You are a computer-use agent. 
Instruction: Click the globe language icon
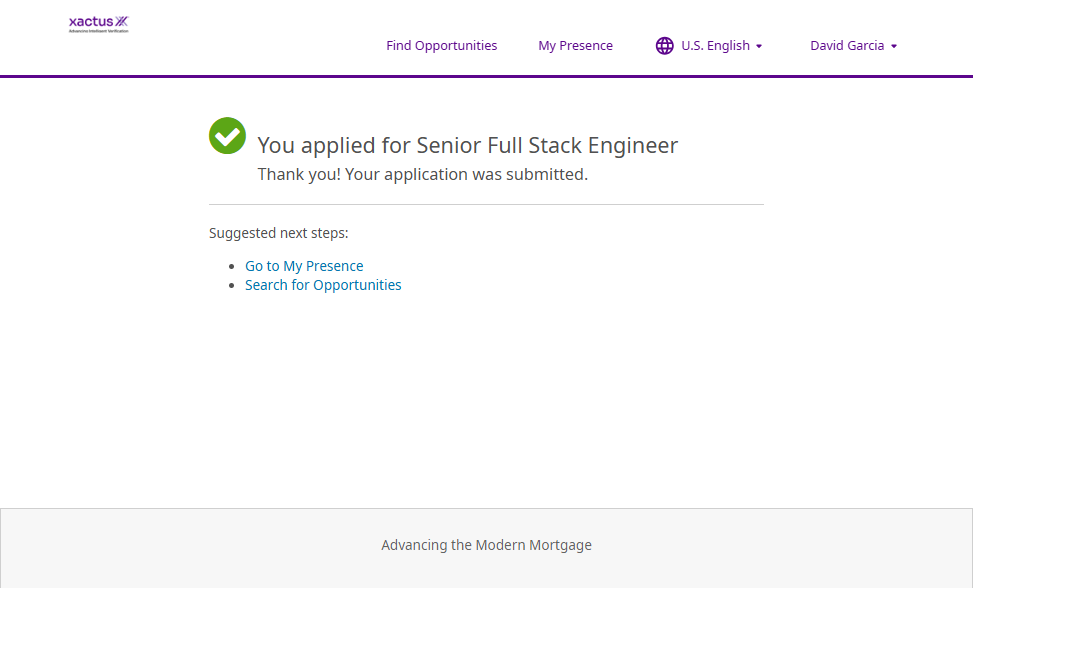664,46
